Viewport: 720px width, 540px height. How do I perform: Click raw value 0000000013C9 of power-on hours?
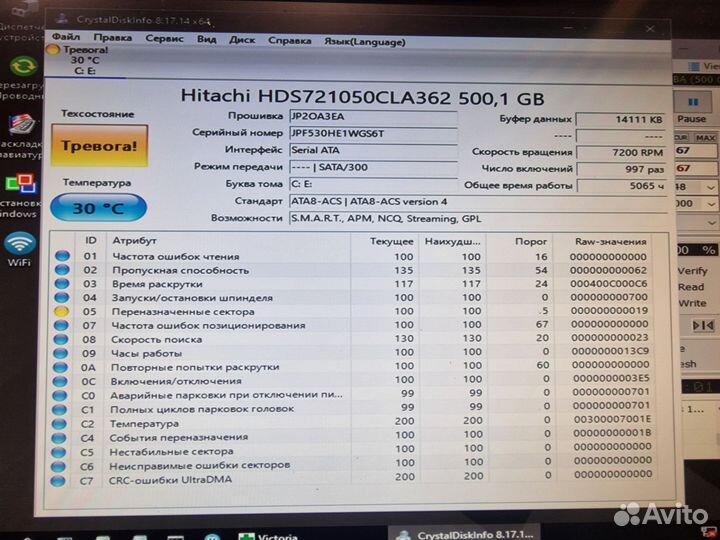[611, 351]
